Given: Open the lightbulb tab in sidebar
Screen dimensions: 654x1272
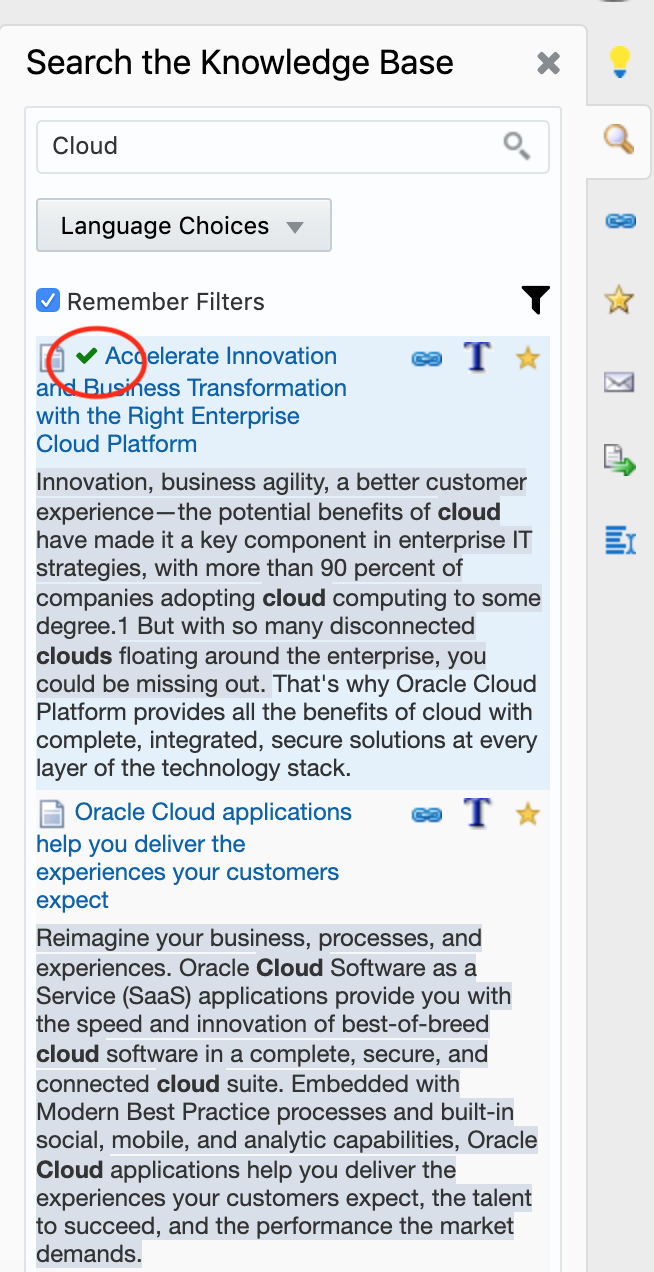Looking at the screenshot, I should [620, 62].
